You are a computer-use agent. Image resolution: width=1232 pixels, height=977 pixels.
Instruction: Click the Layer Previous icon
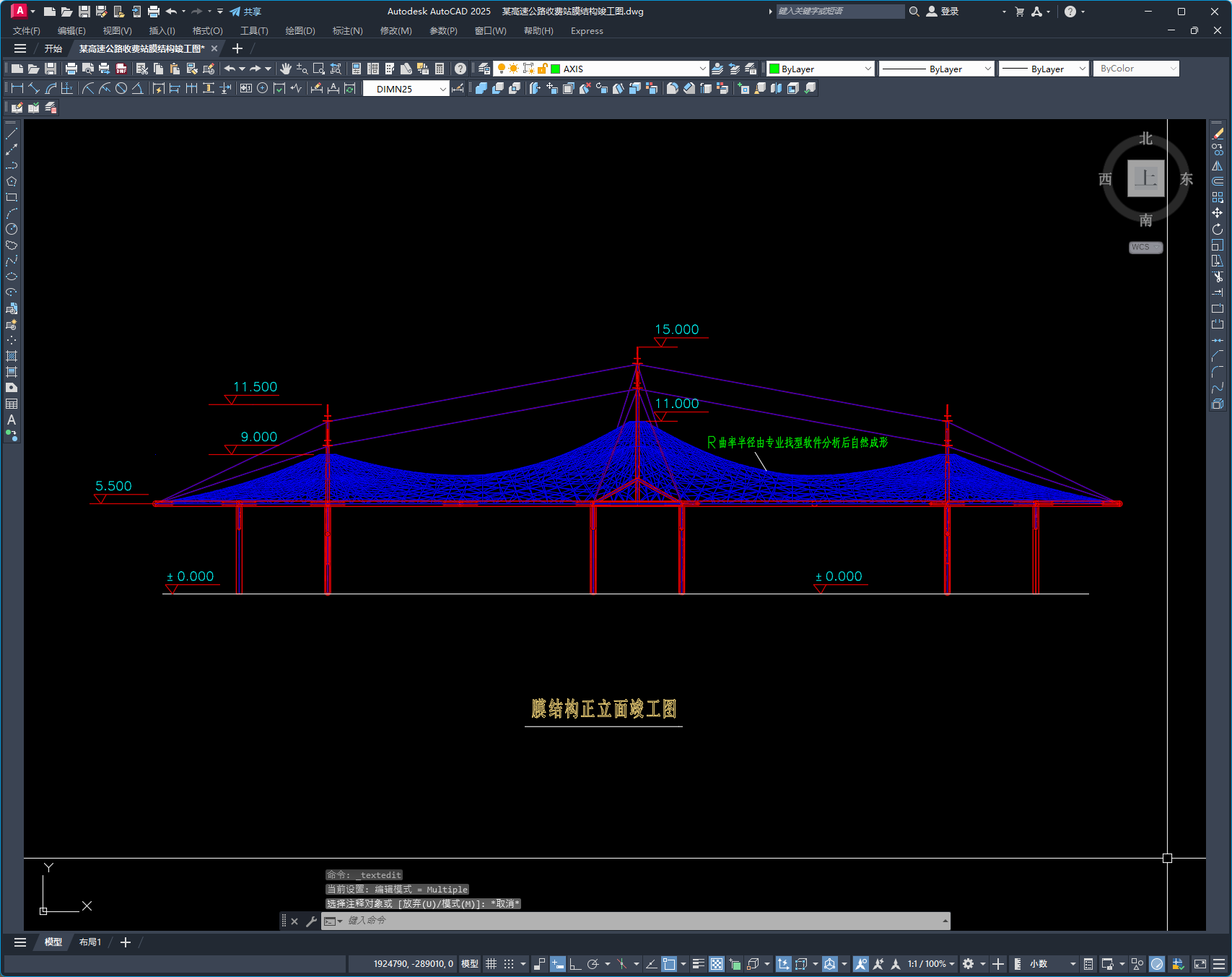734,69
